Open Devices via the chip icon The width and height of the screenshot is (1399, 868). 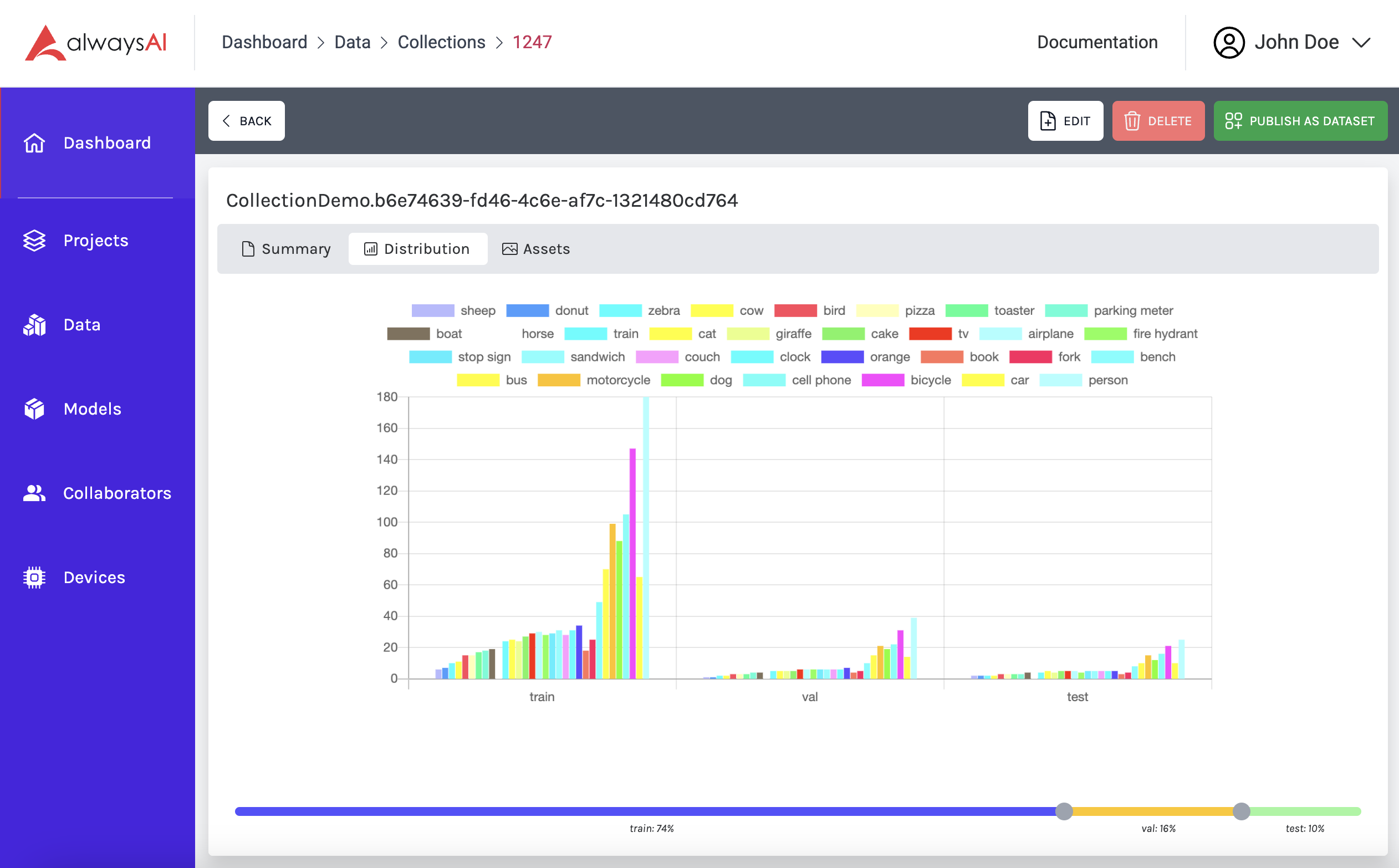tap(34, 578)
